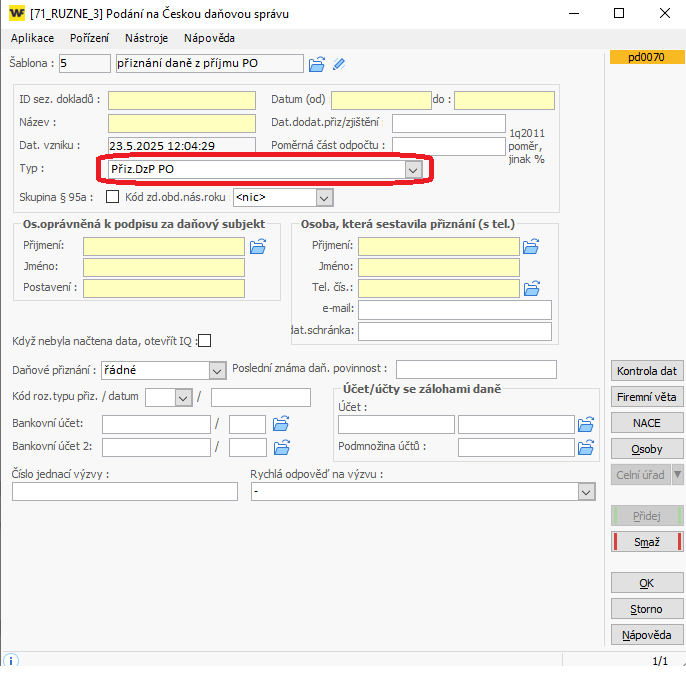Click the dat.schránka input field
The height and width of the screenshot is (673, 686).
[x=455, y=331]
